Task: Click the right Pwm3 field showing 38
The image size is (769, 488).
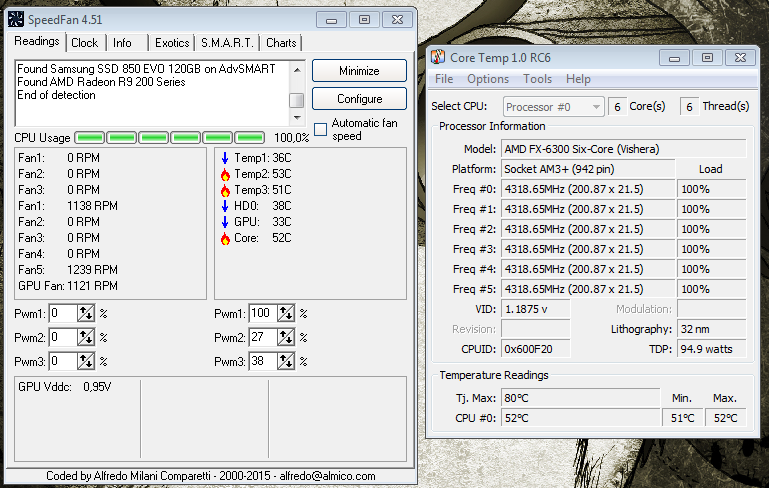Action: click(263, 361)
